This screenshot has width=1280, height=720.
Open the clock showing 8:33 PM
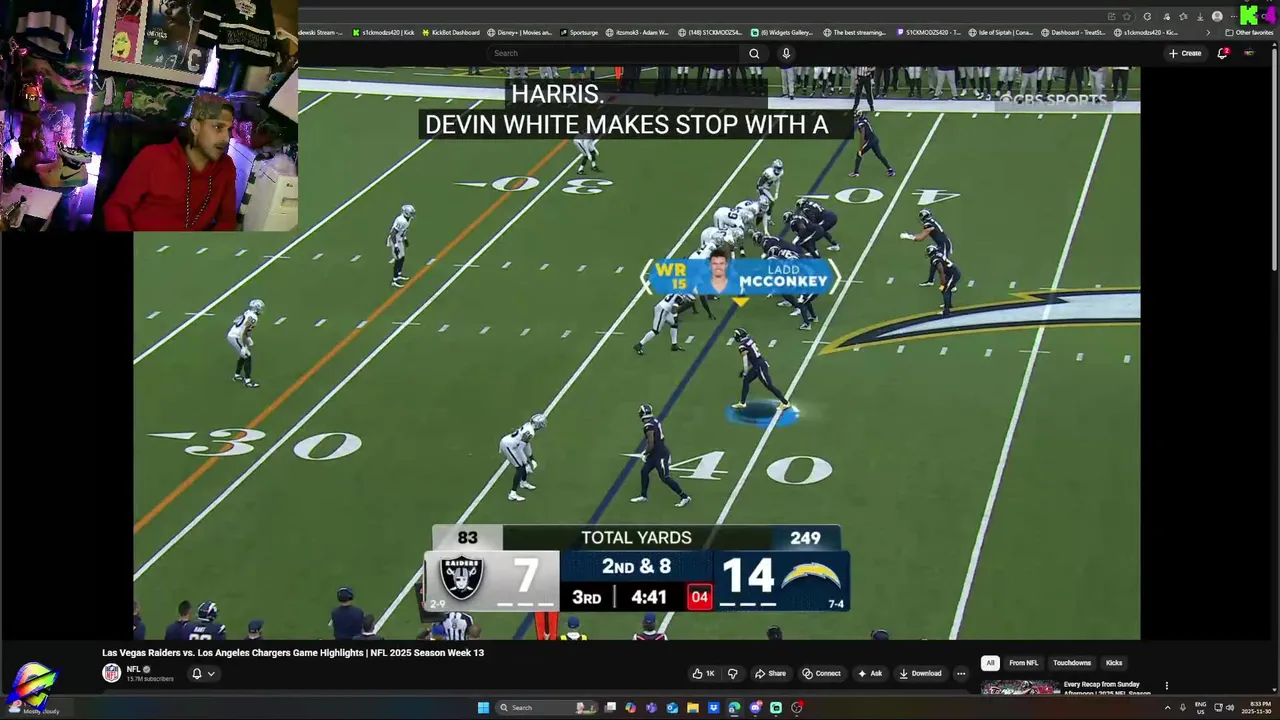1258,708
